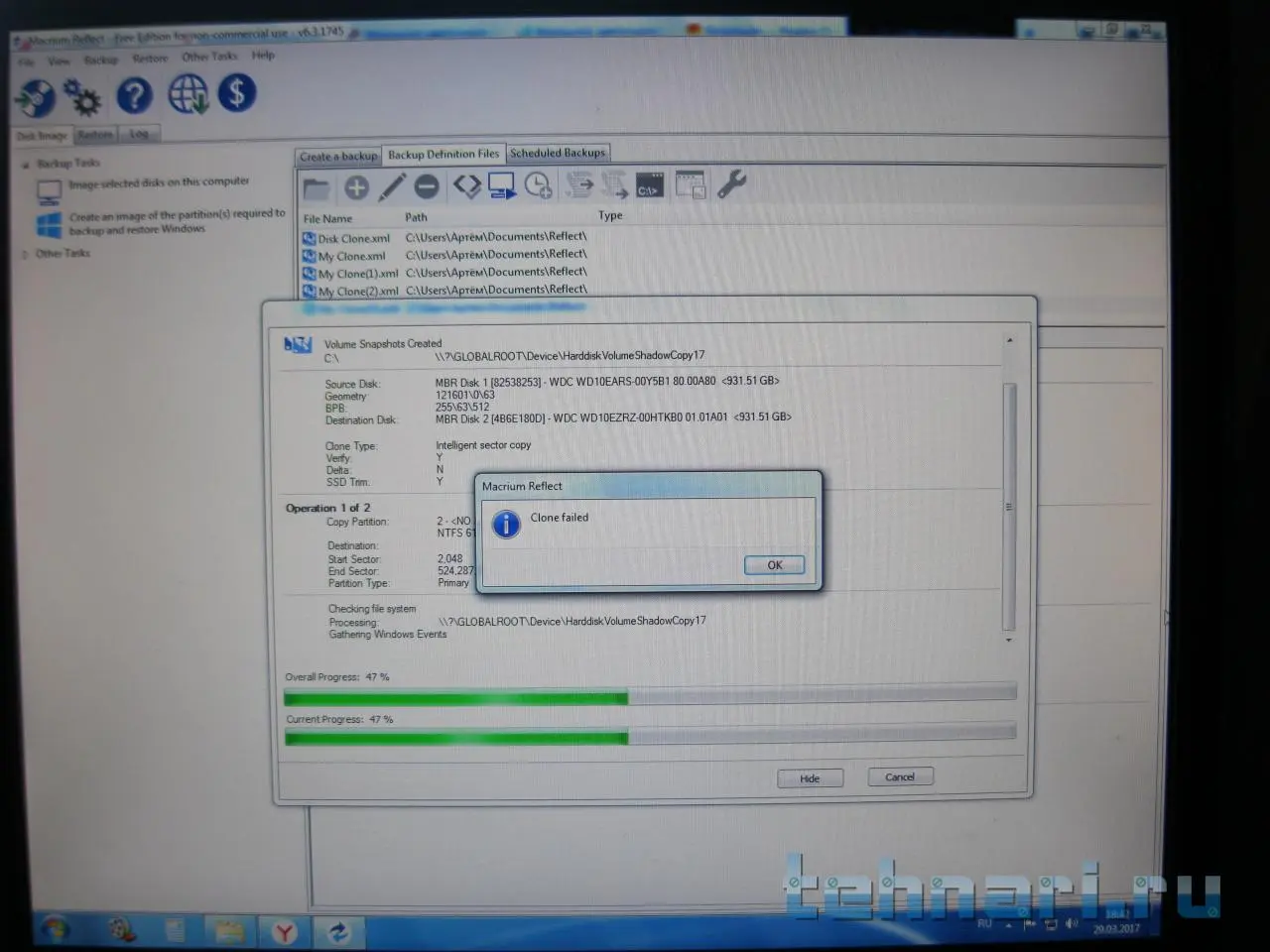Viewport: 1270px width, 952px height.
Task: Click the XML view code brackets icon
Action: [x=466, y=184]
